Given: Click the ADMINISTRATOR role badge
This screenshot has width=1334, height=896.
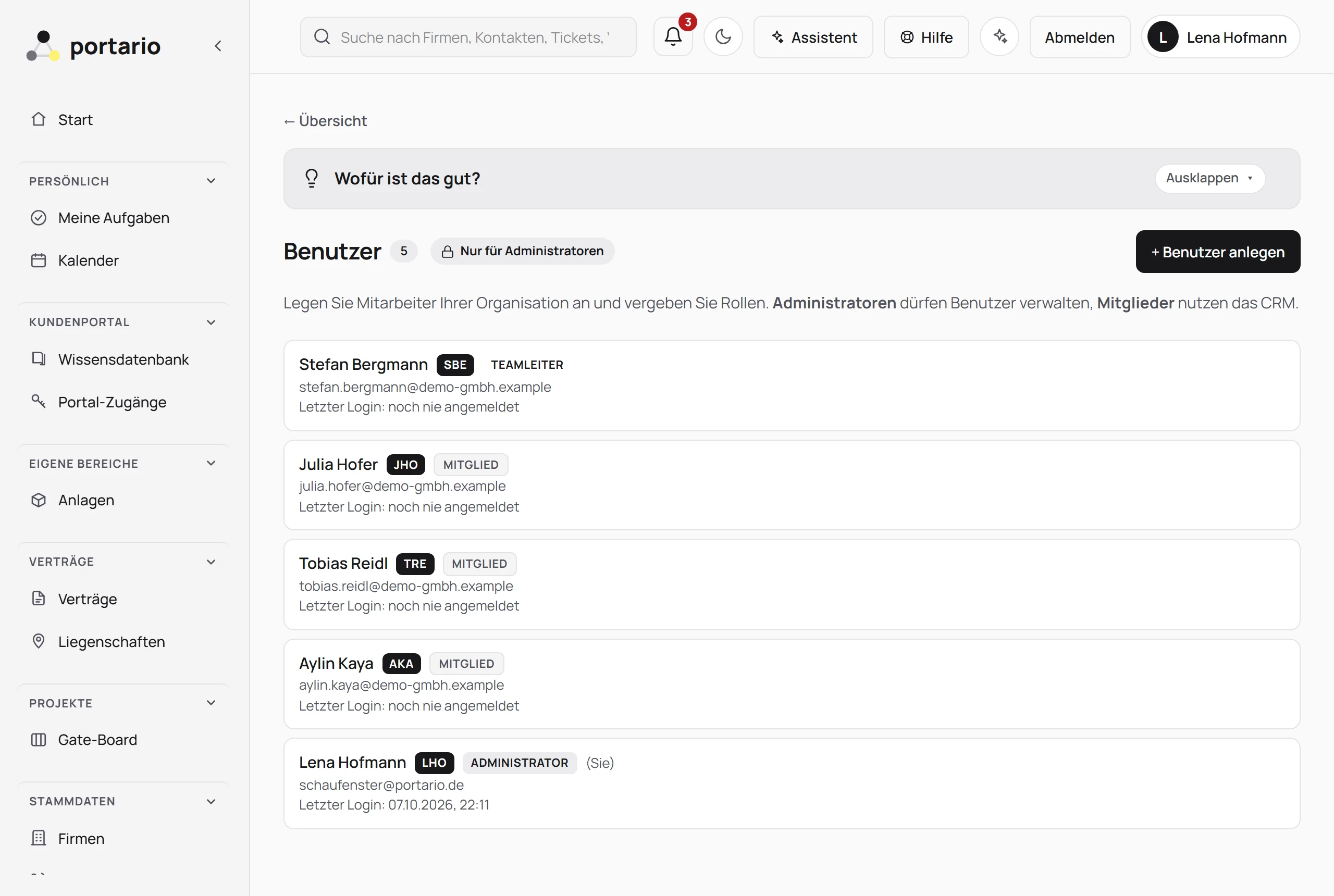Looking at the screenshot, I should [519, 763].
